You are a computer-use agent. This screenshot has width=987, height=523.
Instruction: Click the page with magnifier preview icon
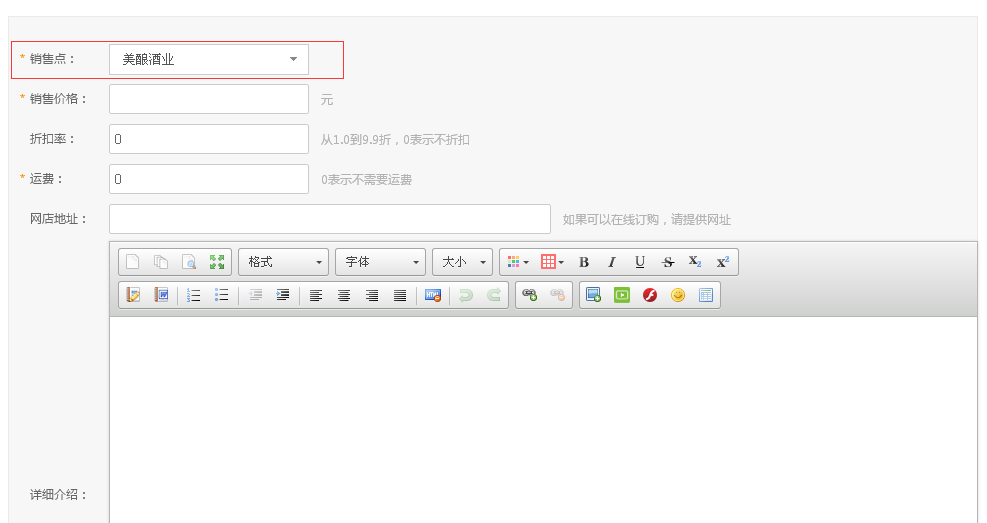click(x=189, y=262)
